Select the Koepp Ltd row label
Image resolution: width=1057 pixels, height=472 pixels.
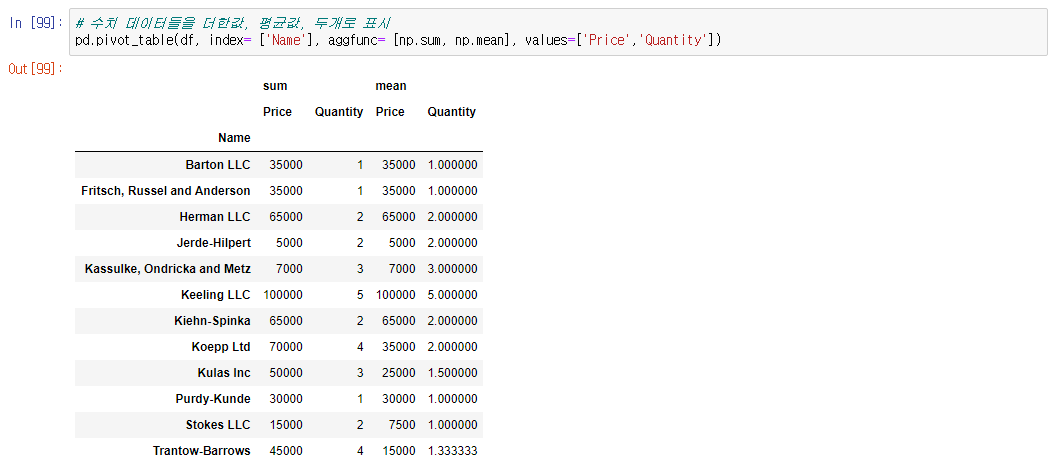tap(221, 347)
